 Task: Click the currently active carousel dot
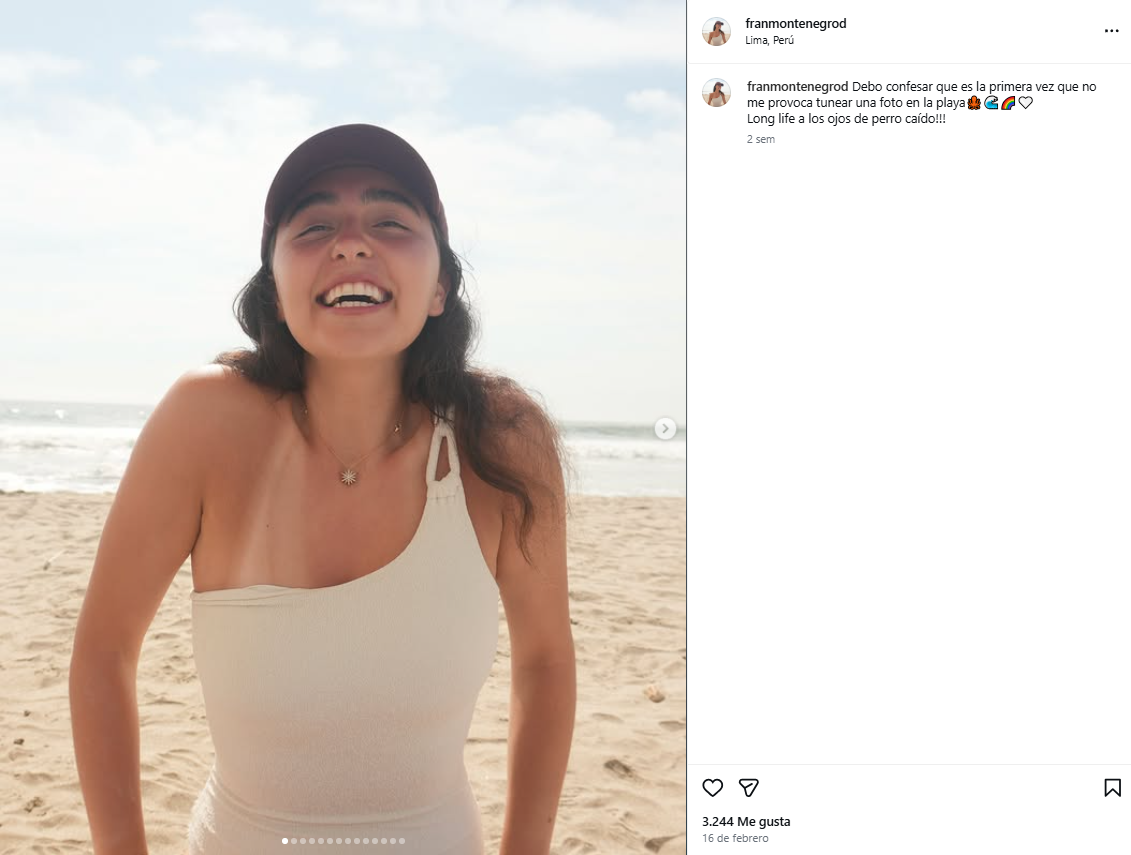pyautogui.click(x=285, y=840)
